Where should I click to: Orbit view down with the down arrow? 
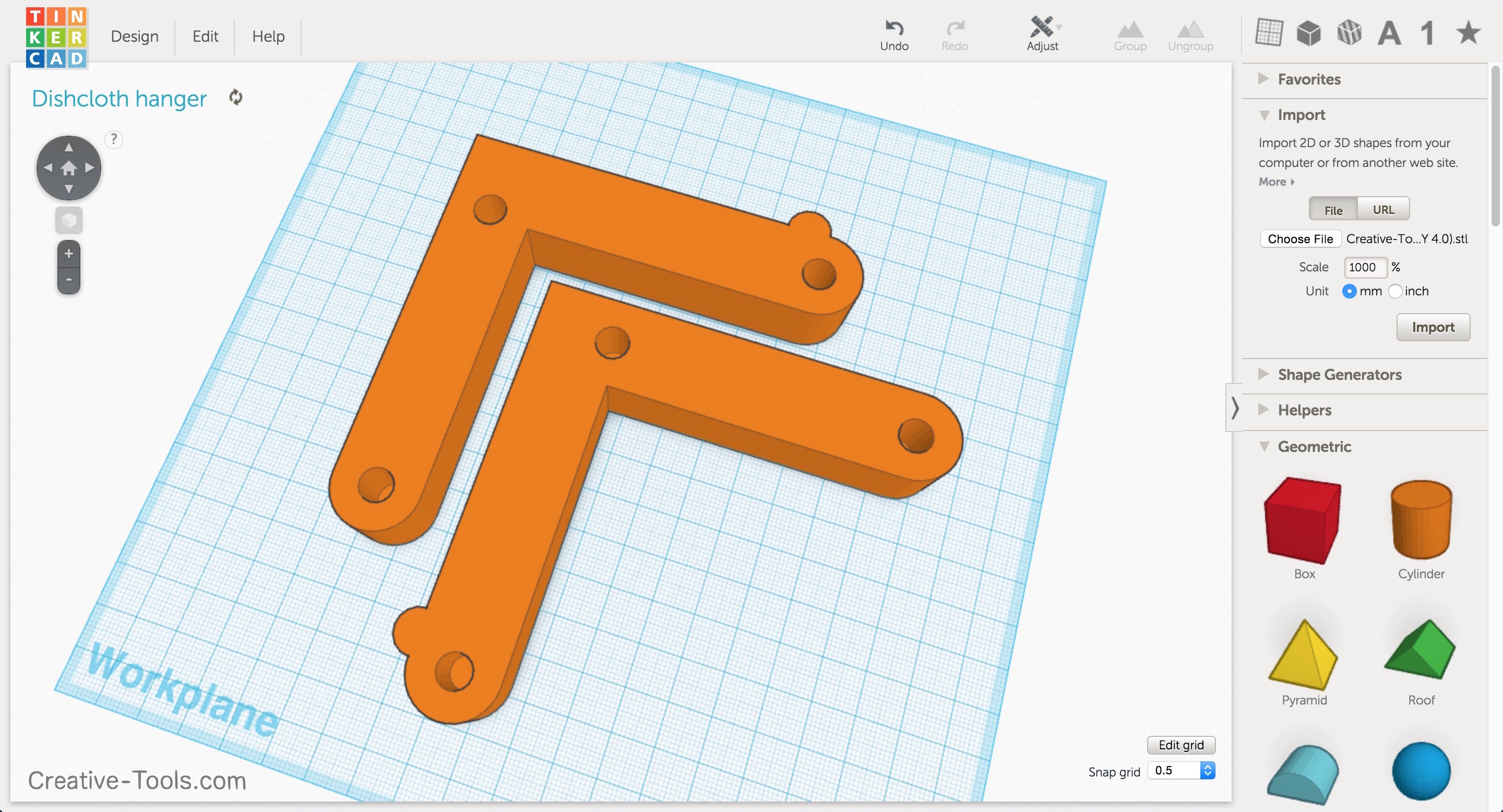pyautogui.click(x=69, y=189)
